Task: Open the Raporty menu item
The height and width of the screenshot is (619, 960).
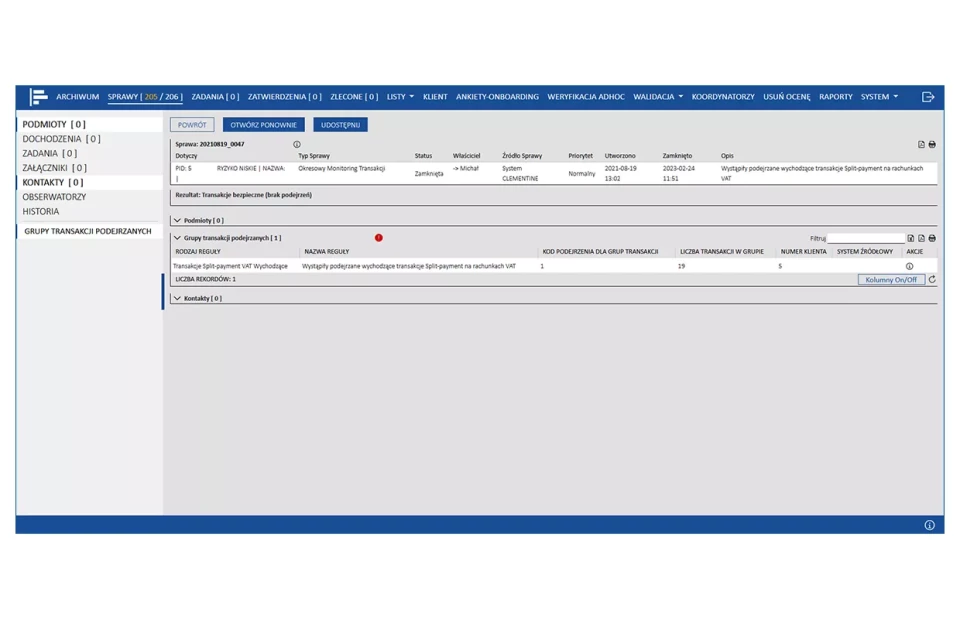Action: point(835,97)
